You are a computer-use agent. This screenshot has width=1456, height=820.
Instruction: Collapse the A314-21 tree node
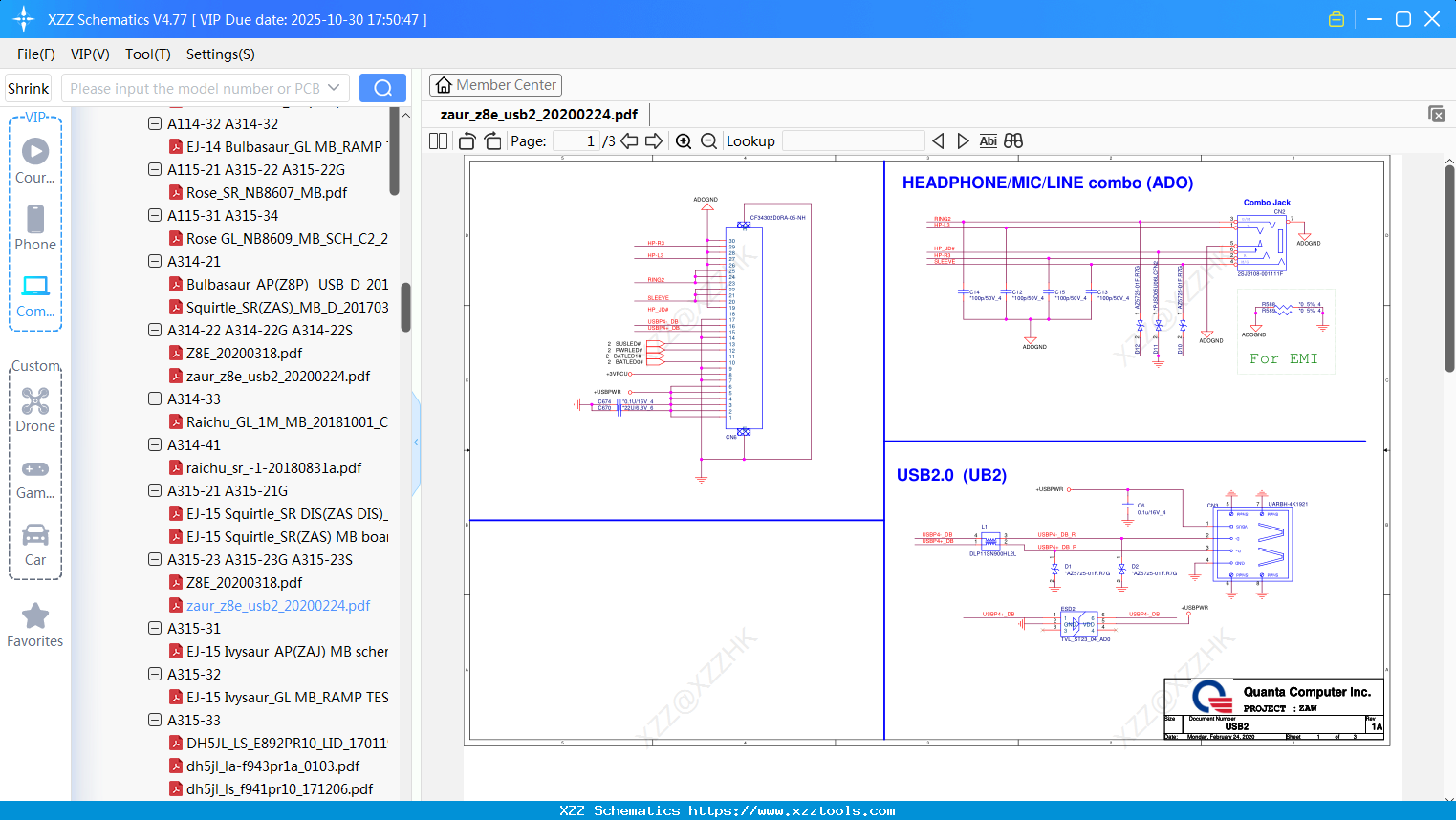tap(155, 261)
